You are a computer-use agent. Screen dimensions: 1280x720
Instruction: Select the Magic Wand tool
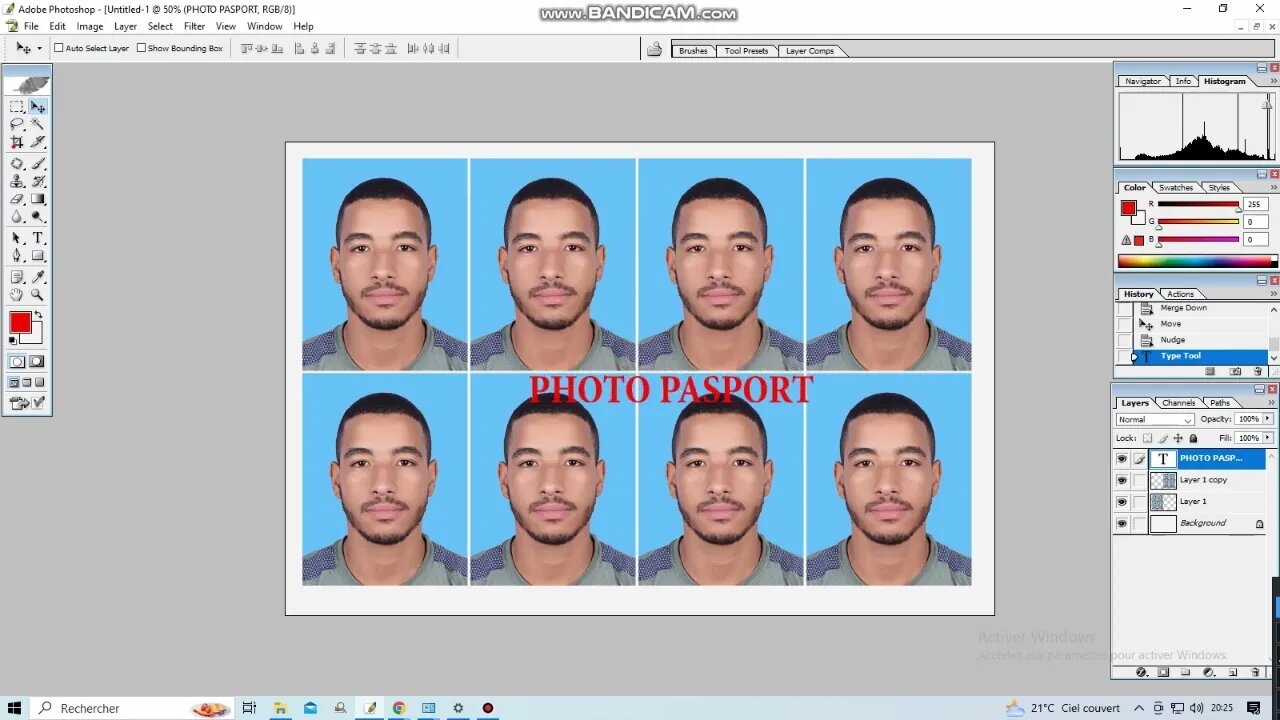click(x=38, y=124)
